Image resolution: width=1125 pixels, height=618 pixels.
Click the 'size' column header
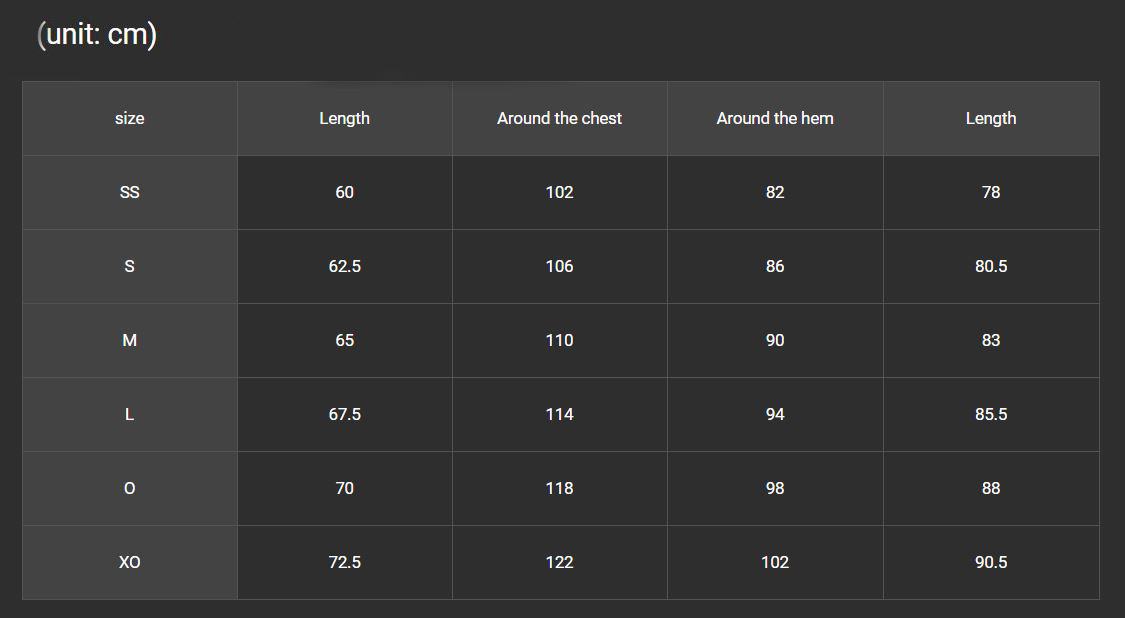130,118
